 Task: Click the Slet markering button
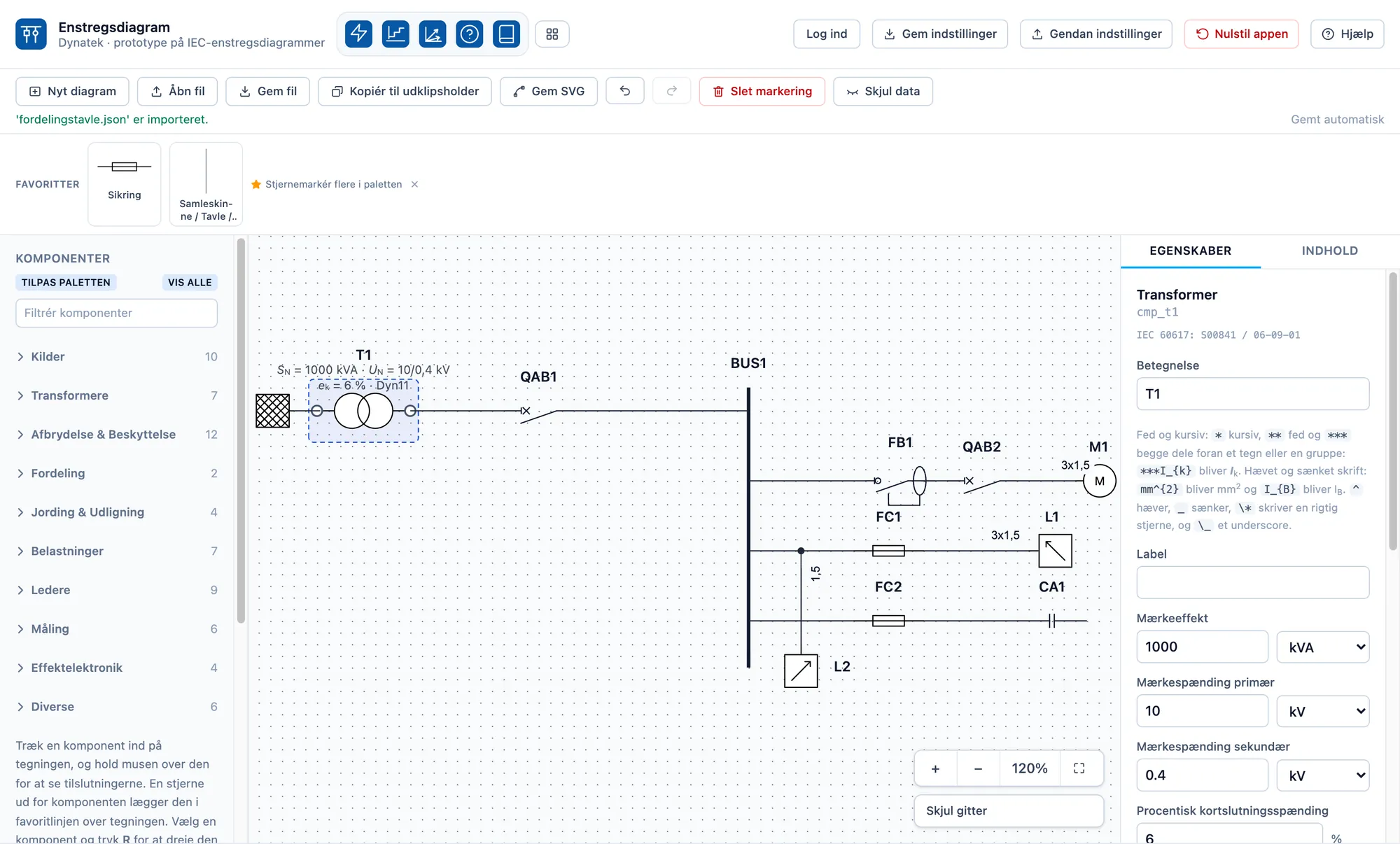pyautogui.click(x=762, y=91)
